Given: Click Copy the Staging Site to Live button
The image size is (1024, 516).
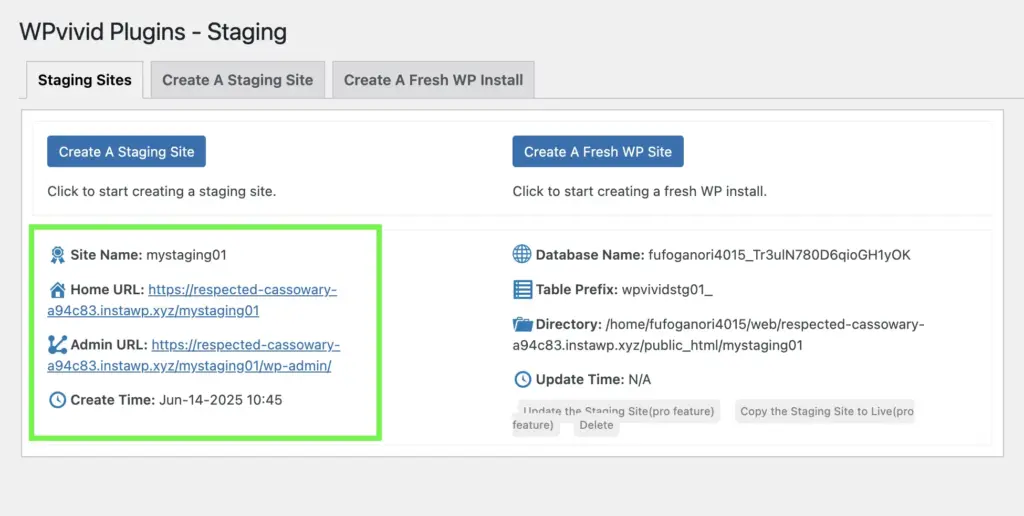Looking at the screenshot, I should tap(825, 412).
